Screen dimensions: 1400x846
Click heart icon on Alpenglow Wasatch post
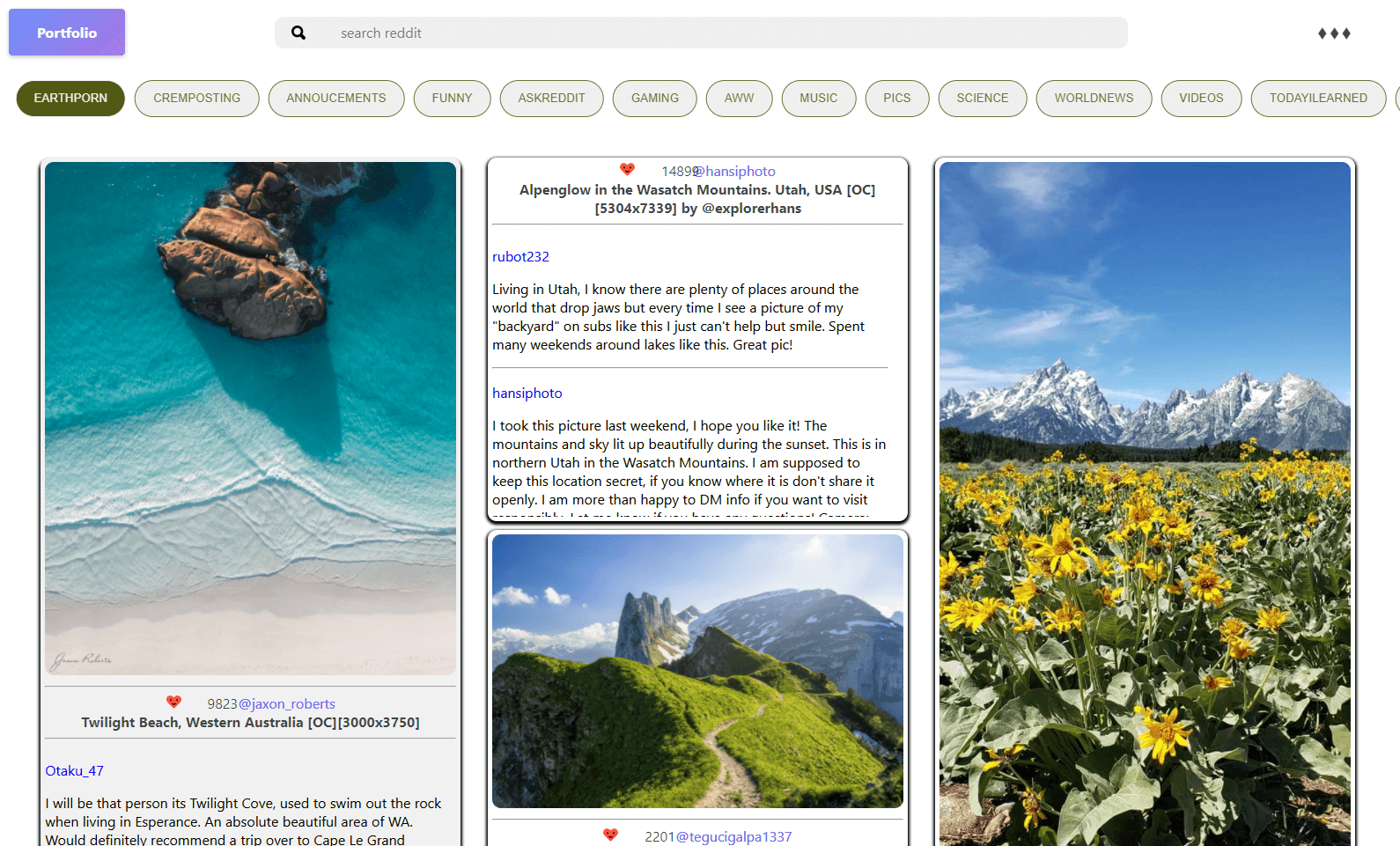(627, 169)
